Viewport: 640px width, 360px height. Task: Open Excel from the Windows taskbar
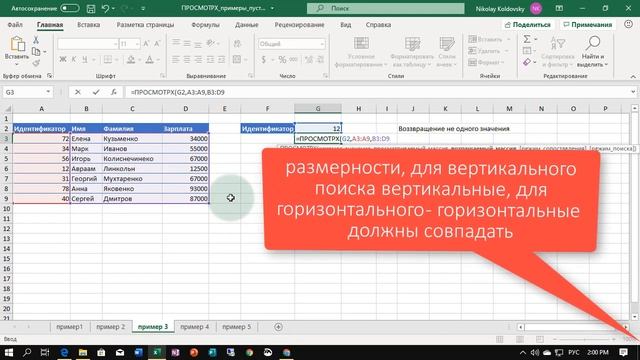pos(157,352)
